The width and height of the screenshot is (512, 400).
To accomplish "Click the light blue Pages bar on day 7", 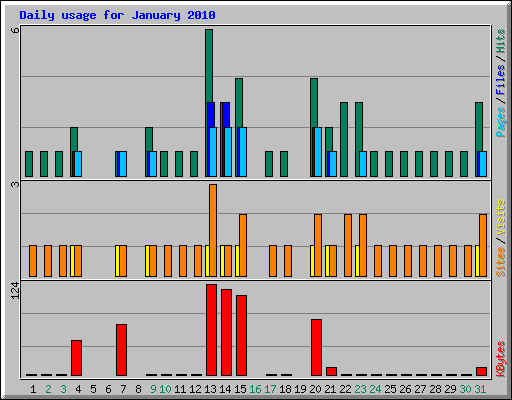I will point(123,164).
